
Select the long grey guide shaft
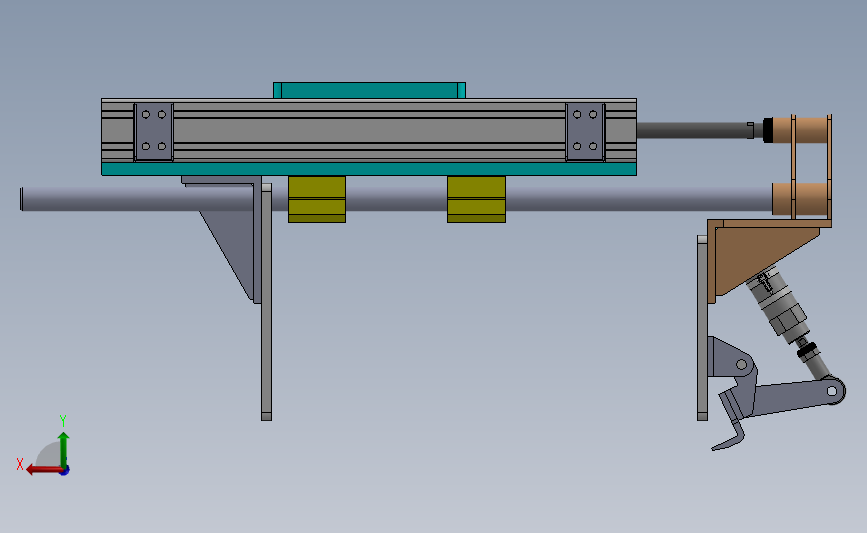click(x=396, y=199)
